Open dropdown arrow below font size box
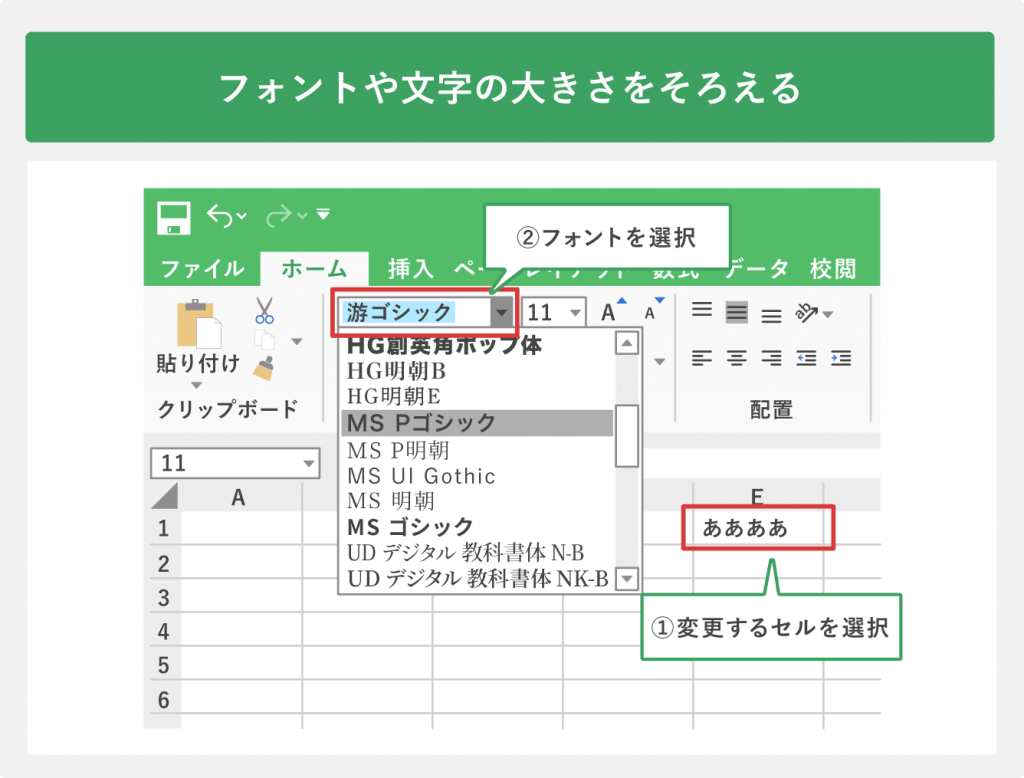The width and height of the screenshot is (1024, 778). coord(660,361)
